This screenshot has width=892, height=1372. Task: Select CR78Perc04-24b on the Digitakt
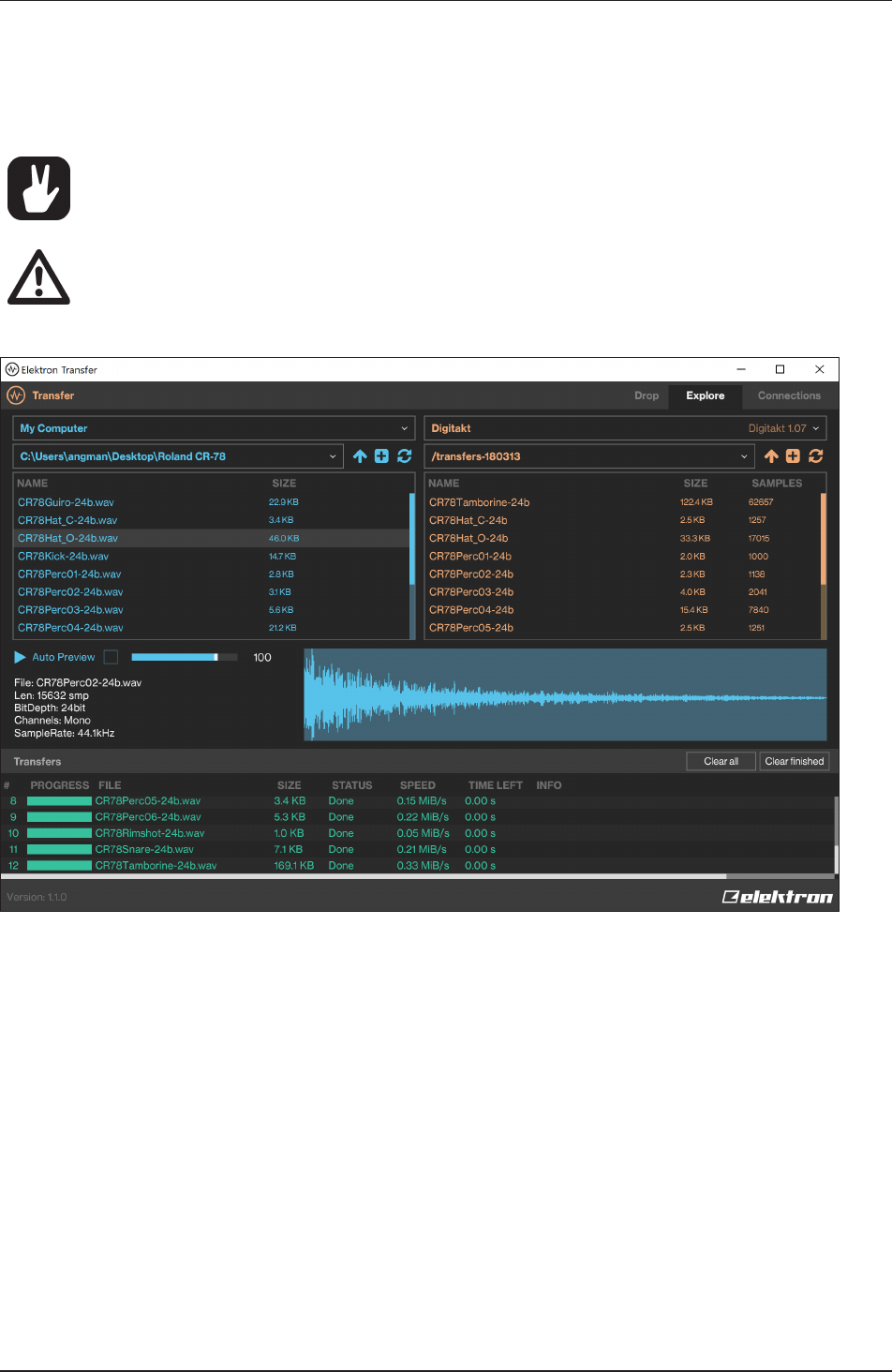click(623, 609)
